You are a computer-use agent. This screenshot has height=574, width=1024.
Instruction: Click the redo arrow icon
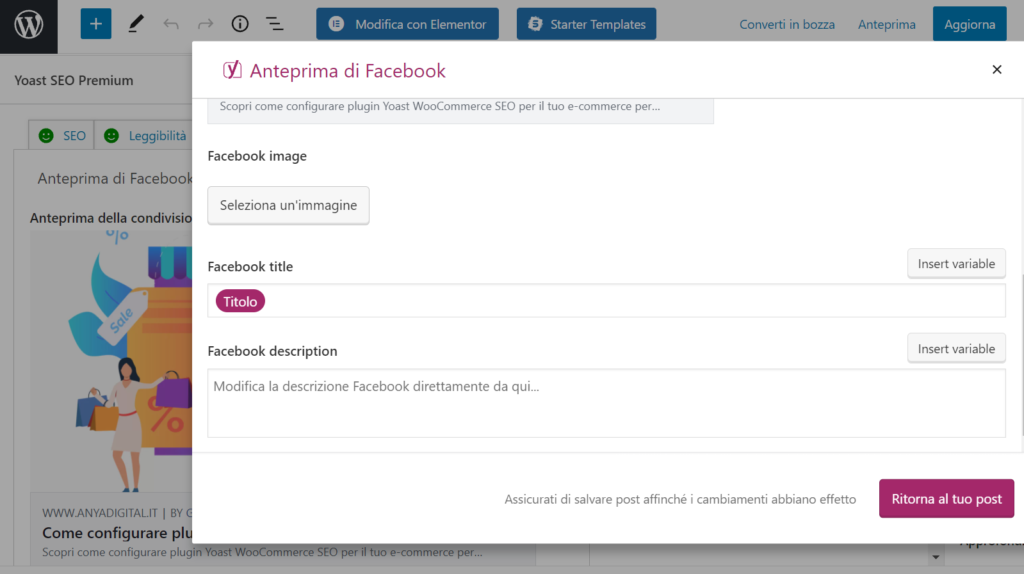click(206, 24)
